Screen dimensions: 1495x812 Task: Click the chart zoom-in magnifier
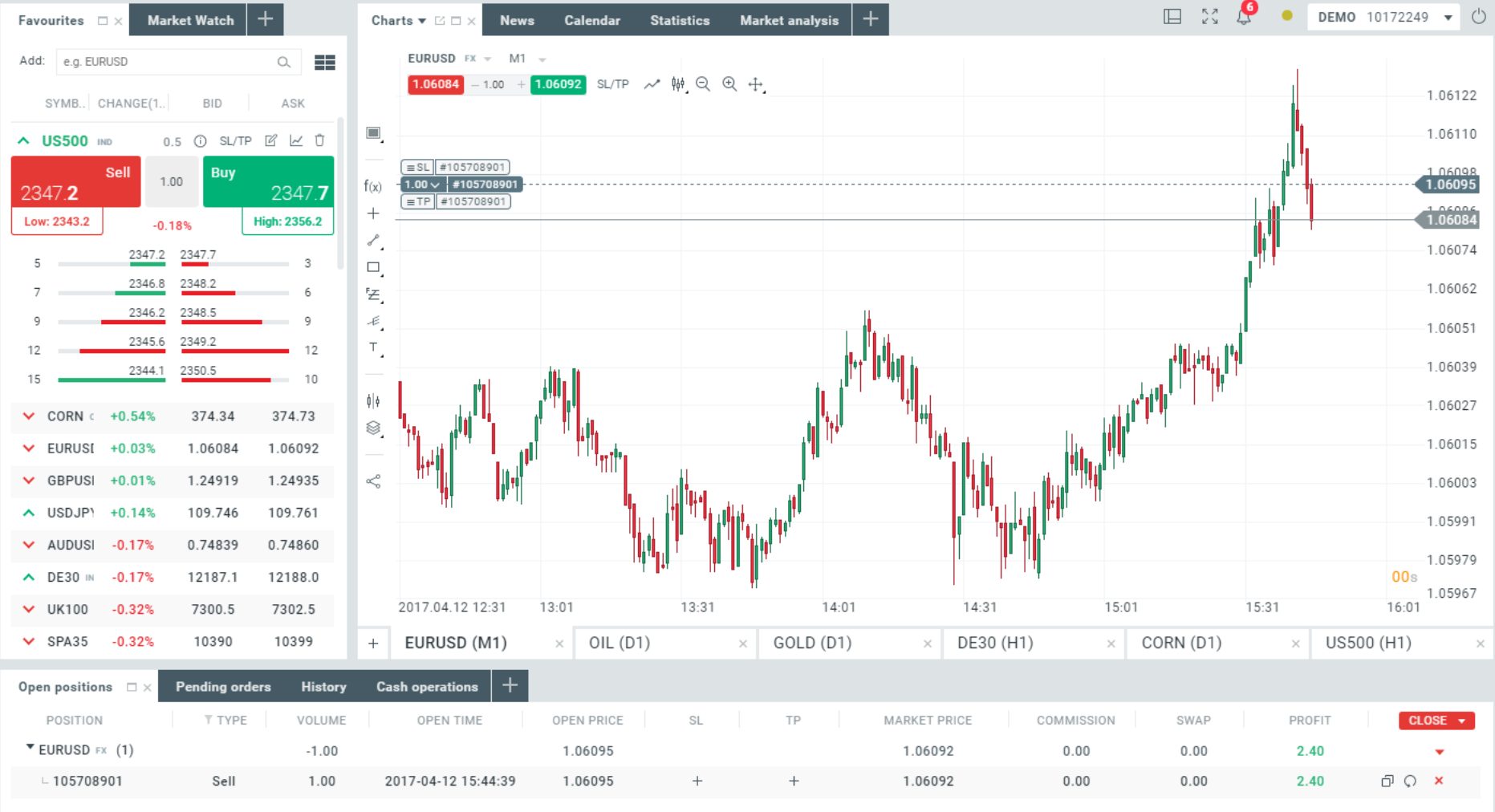[729, 84]
